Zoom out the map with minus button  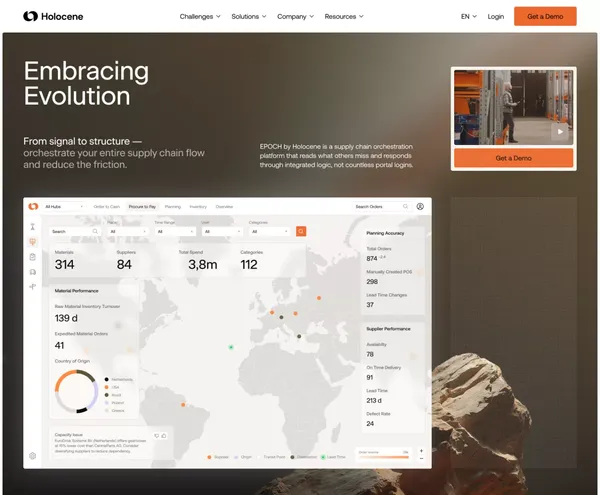tap(421, 458)
